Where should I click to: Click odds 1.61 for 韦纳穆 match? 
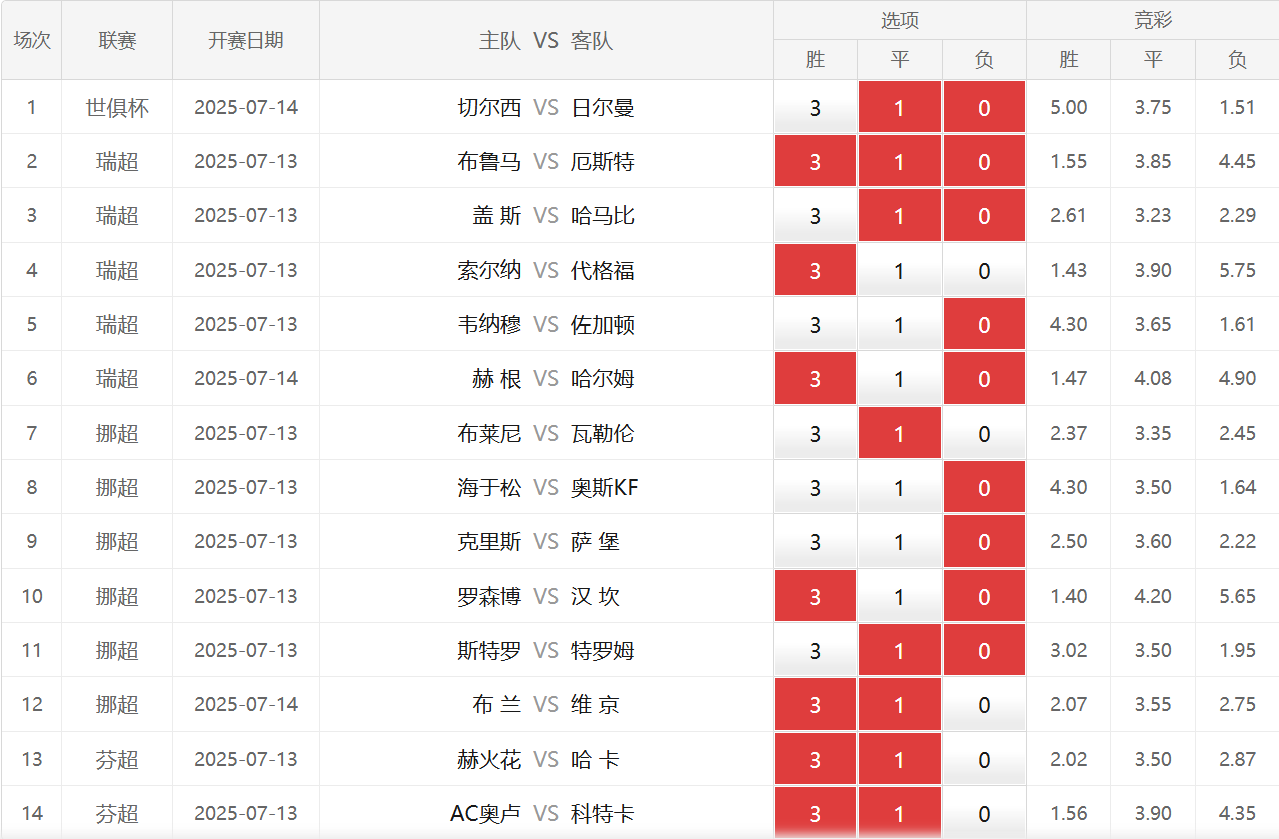click(1237, 324)
